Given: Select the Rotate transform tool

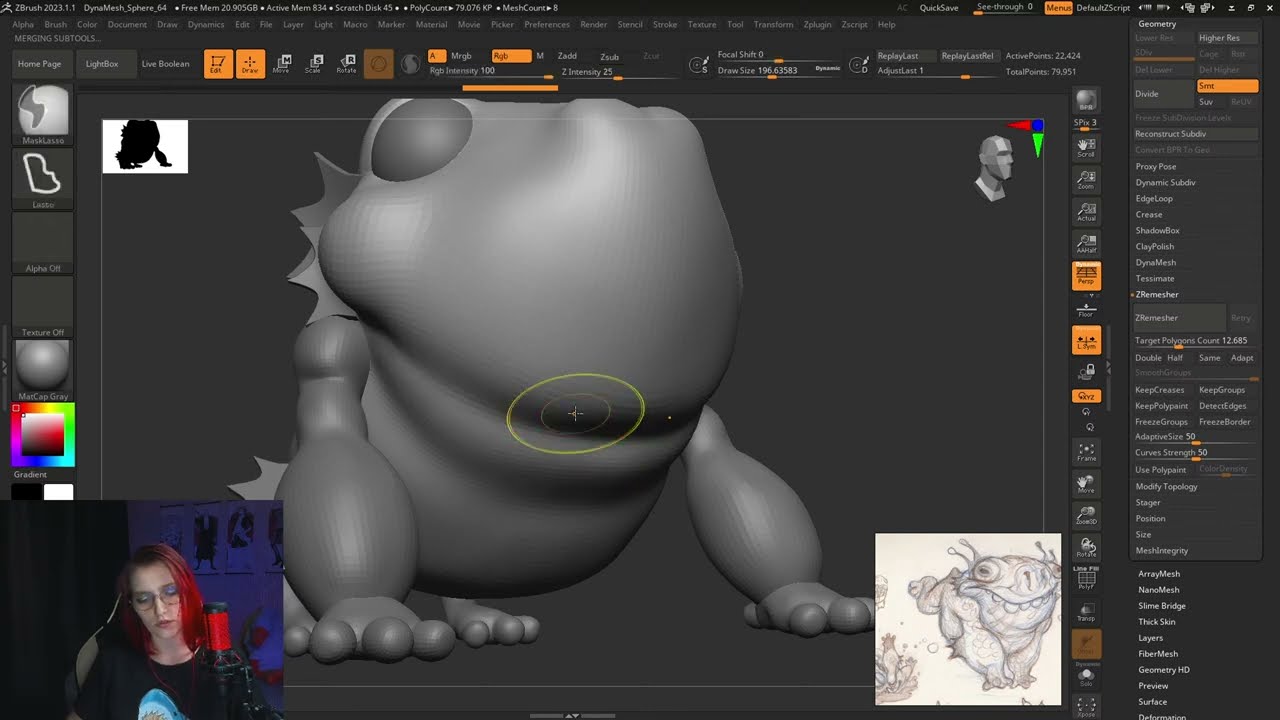Looking at the screenshot, I should [346, 64].
